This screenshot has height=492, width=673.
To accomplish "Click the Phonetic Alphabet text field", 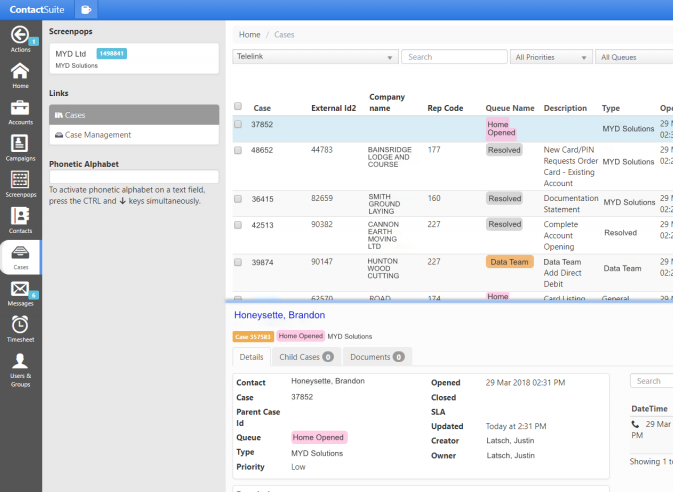I will click(134, 176).
